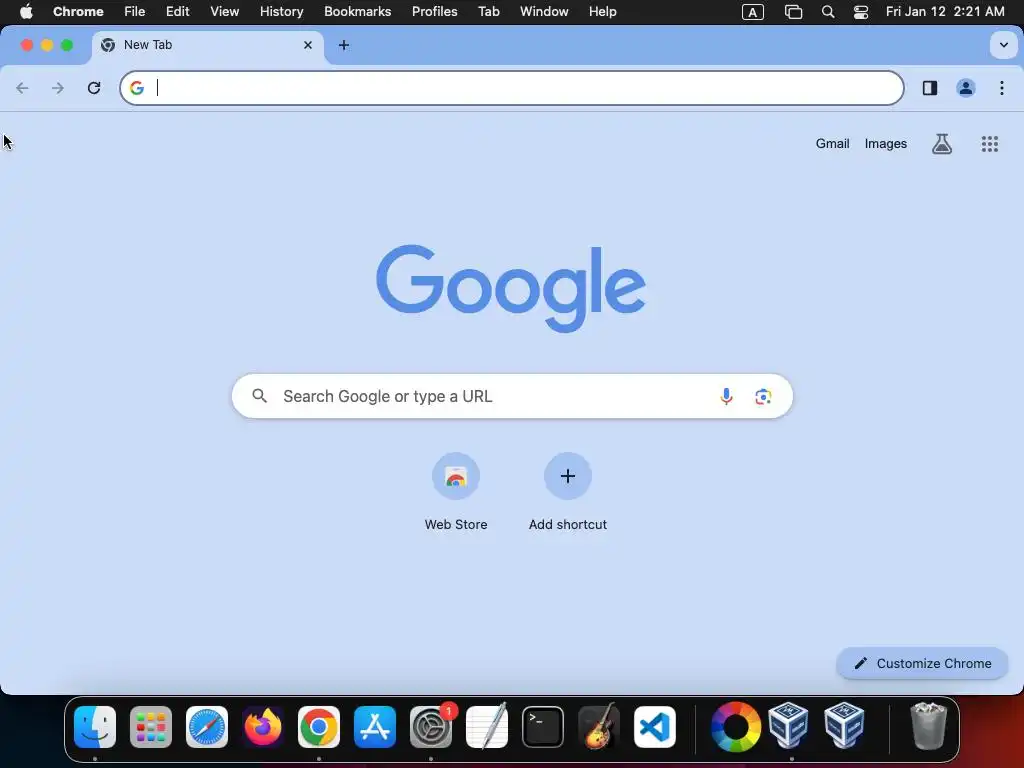Open Launchpad from the Dock

pyautogui.click(x=151, y=727)
